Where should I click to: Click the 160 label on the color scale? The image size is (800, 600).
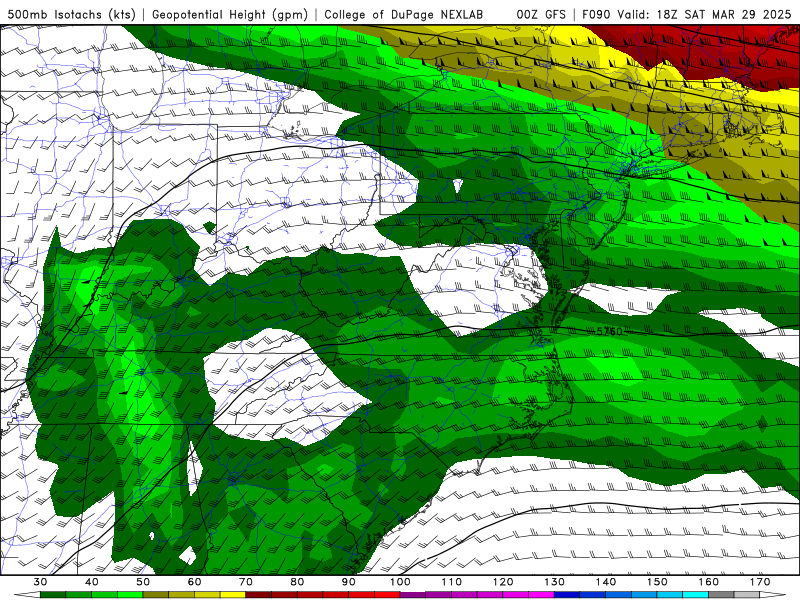coord(709,582)
